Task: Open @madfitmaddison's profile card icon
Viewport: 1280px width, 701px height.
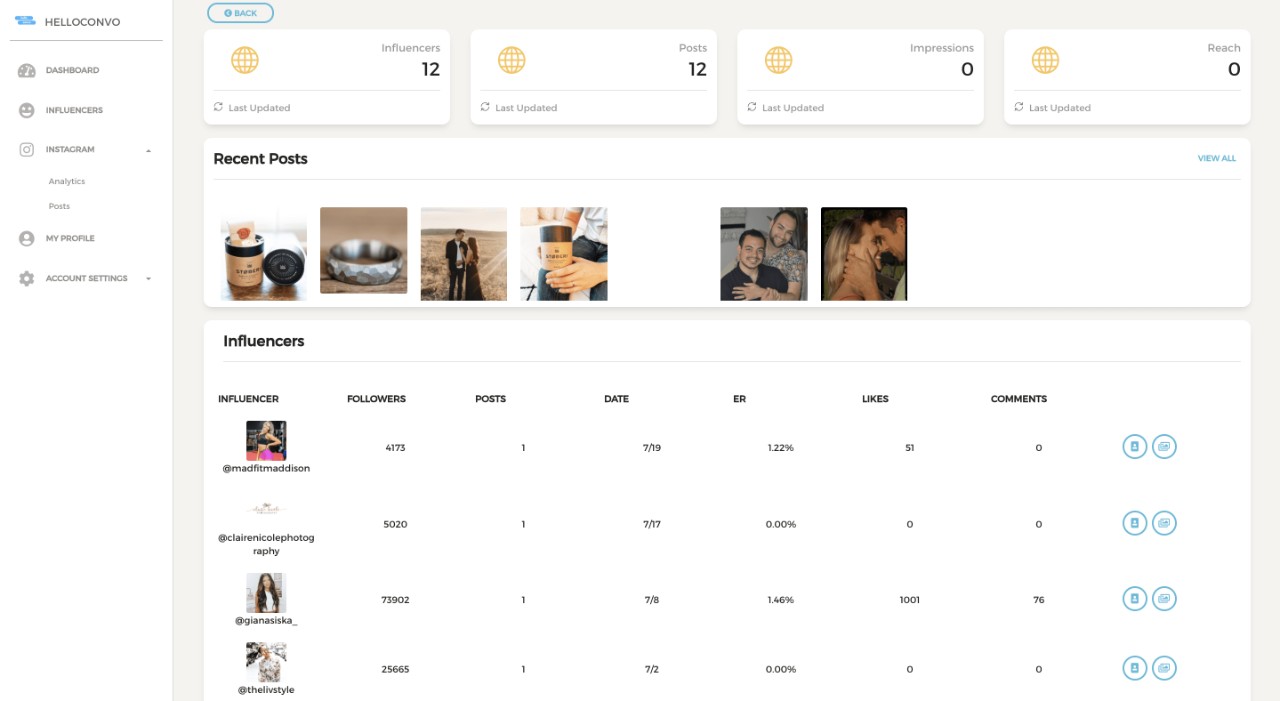Action: pos(1134,446)
